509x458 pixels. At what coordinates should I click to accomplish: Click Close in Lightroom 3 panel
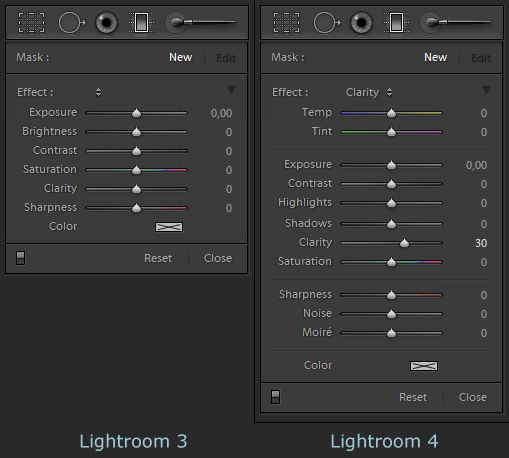coord(218,258)
